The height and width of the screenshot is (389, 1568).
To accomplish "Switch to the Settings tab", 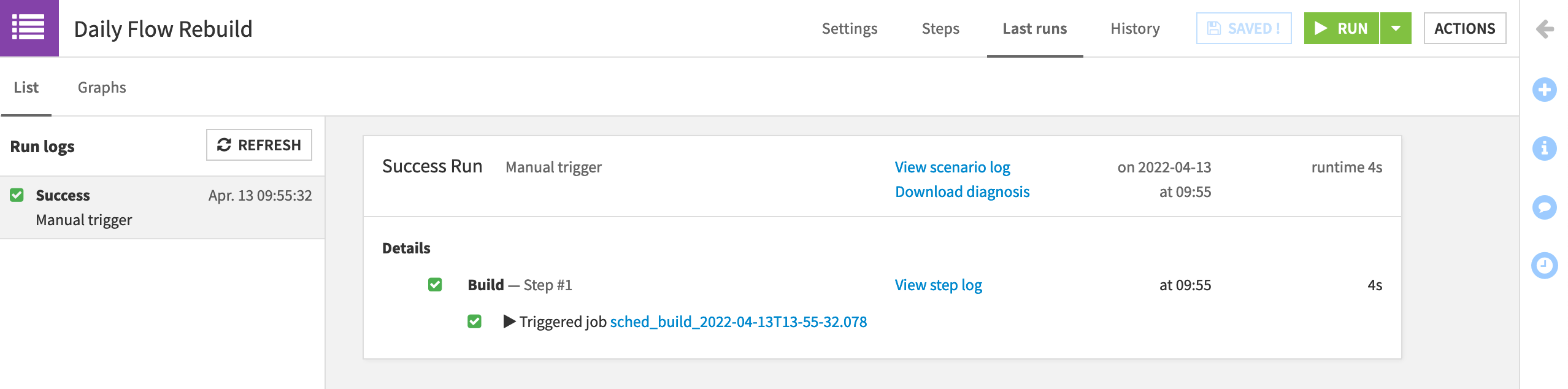I will pyautogui.click(x=849, y=29).
